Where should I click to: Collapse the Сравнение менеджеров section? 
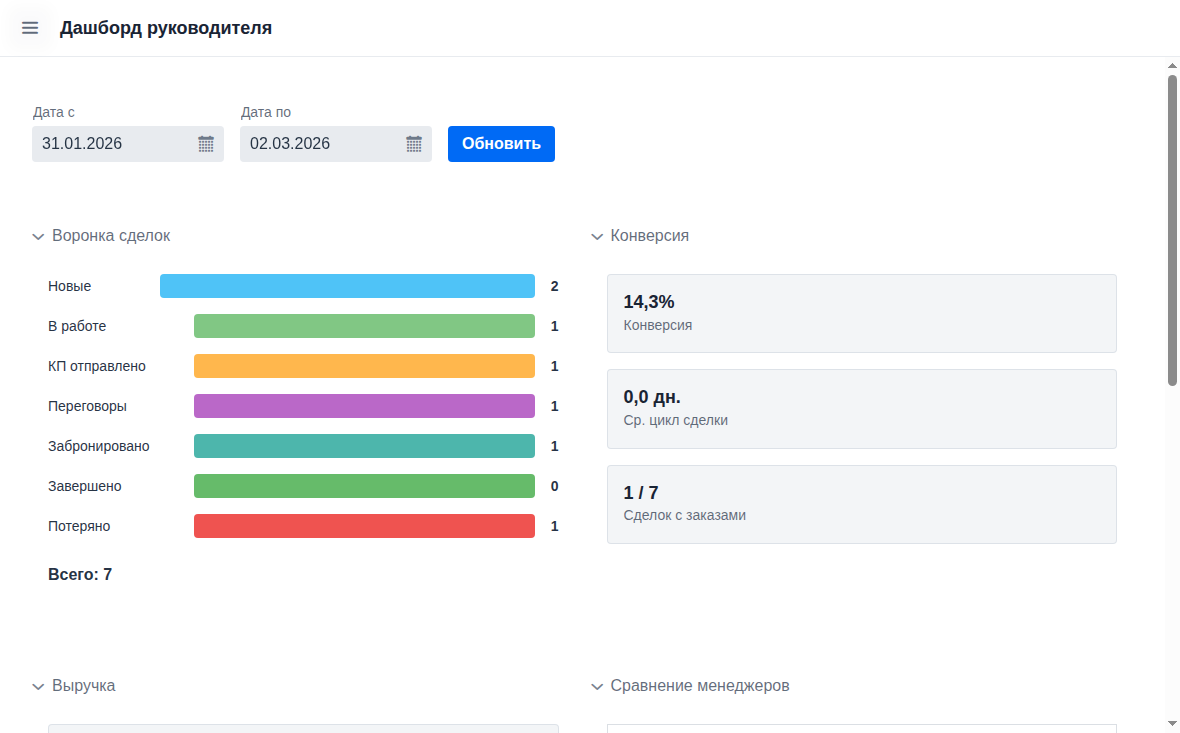pos(597,687)
